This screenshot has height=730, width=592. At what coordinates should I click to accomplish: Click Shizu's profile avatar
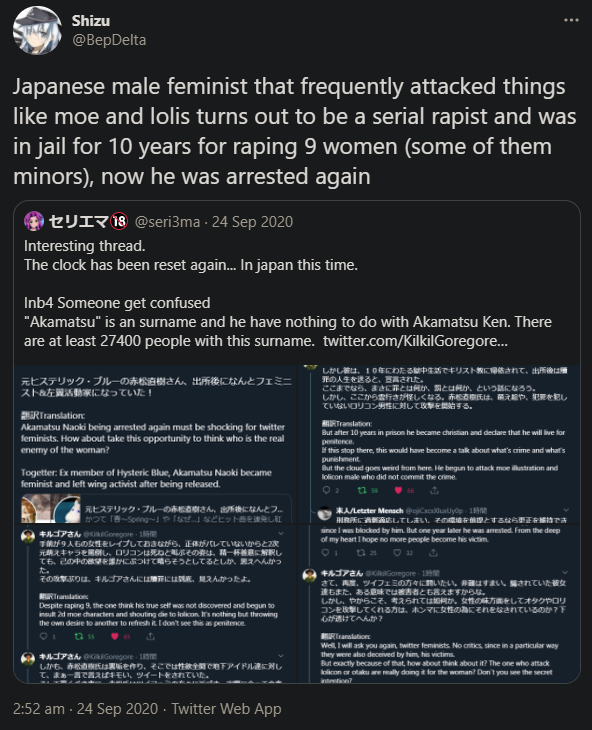click(x=37, y=31)
